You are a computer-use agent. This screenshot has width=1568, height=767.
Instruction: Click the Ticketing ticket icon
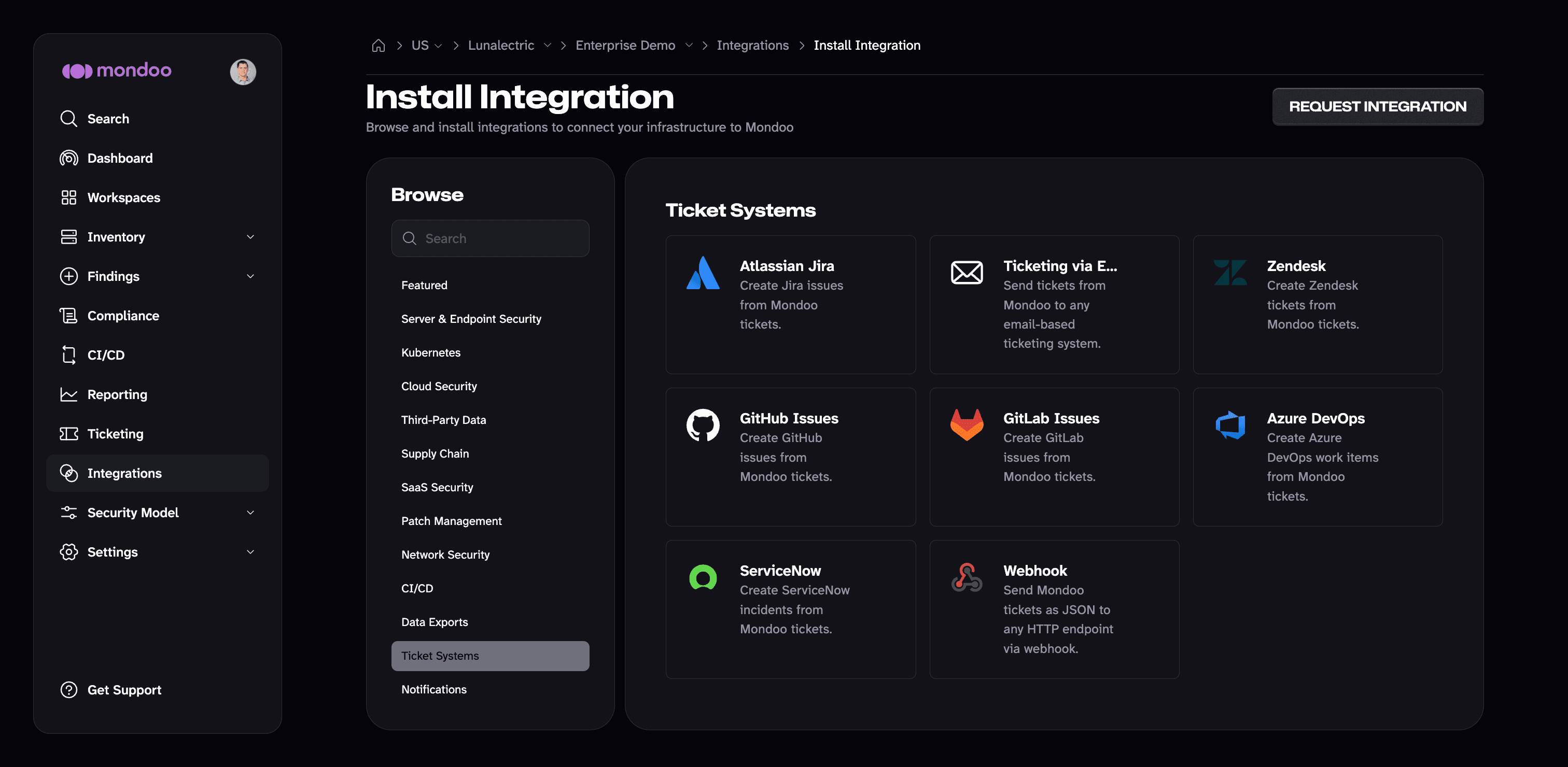69,434
